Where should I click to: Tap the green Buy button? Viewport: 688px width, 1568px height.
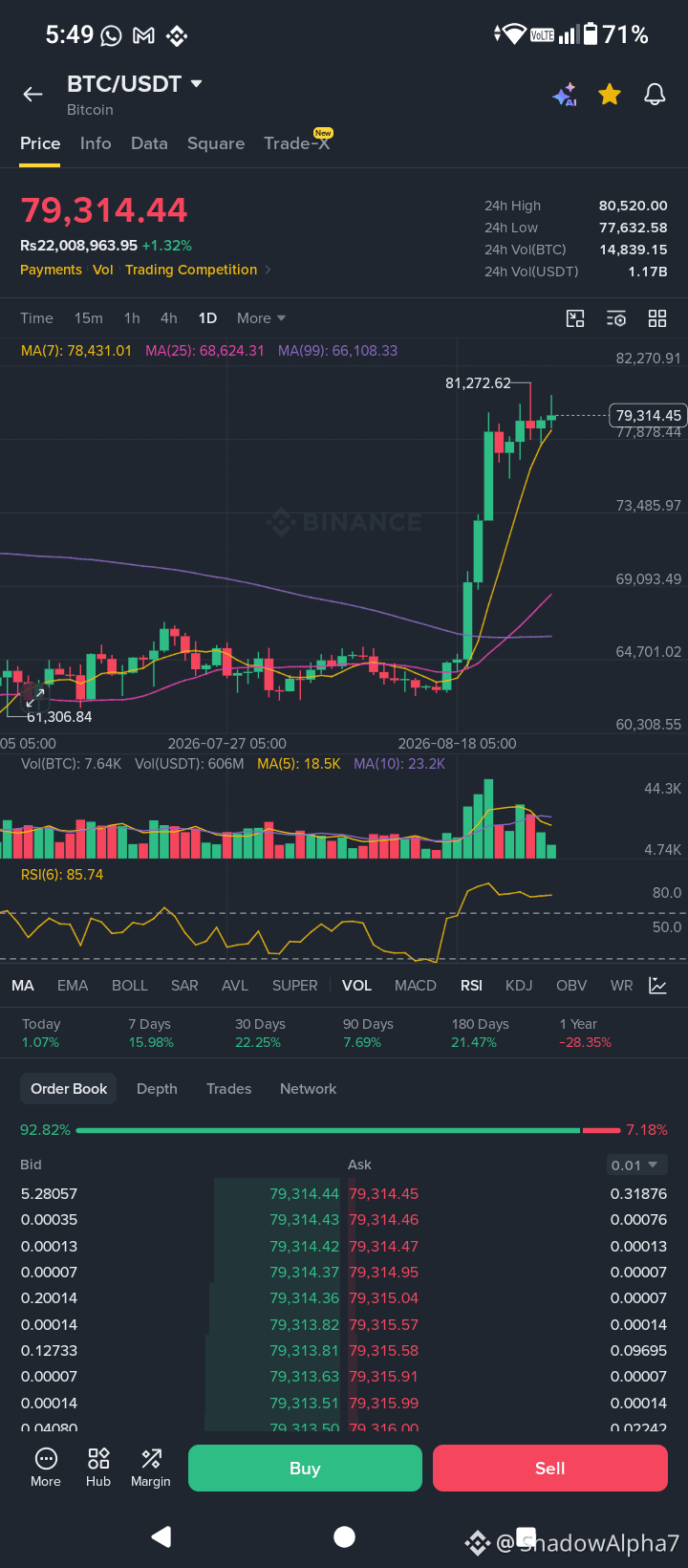[x=305, y=1469]
